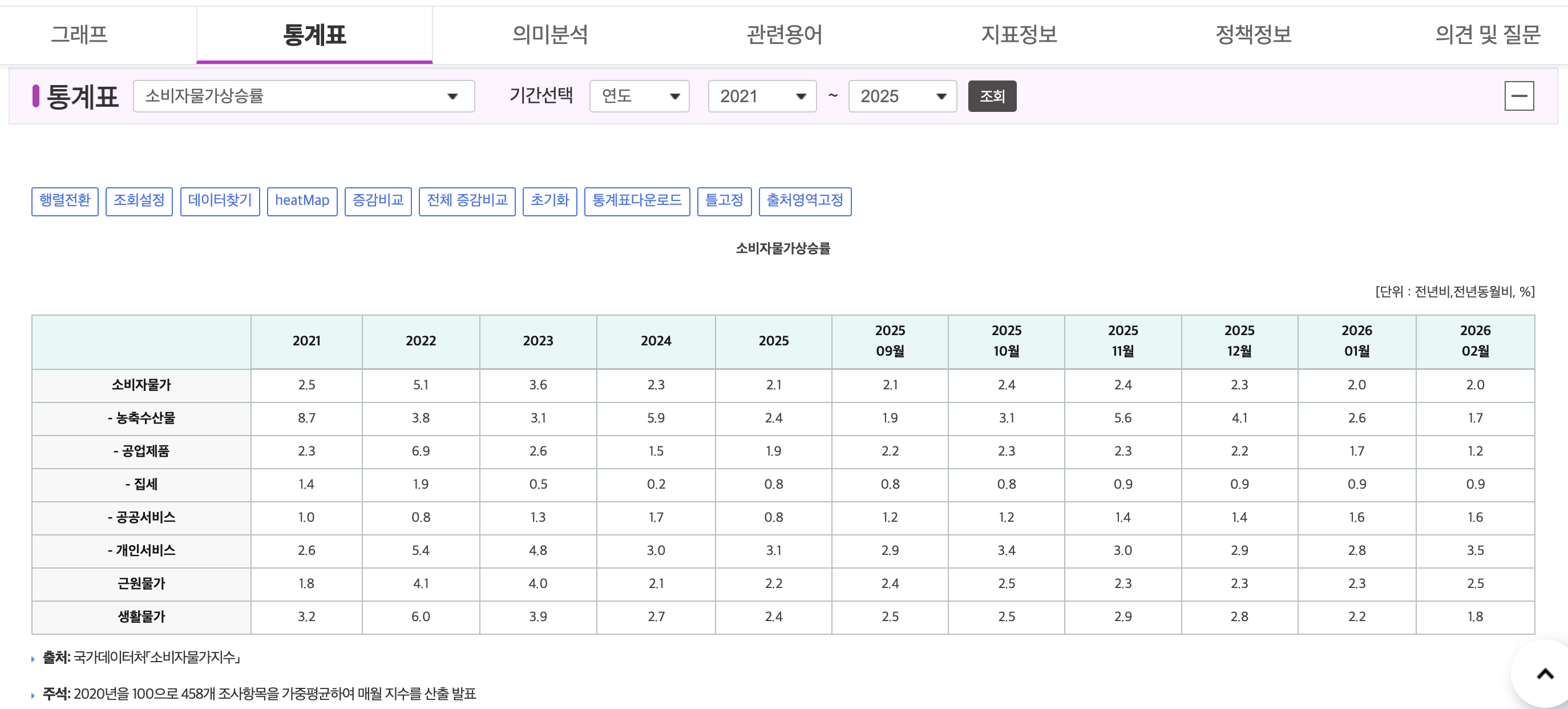Toggle the heatMap view

(x=302, y=200)
